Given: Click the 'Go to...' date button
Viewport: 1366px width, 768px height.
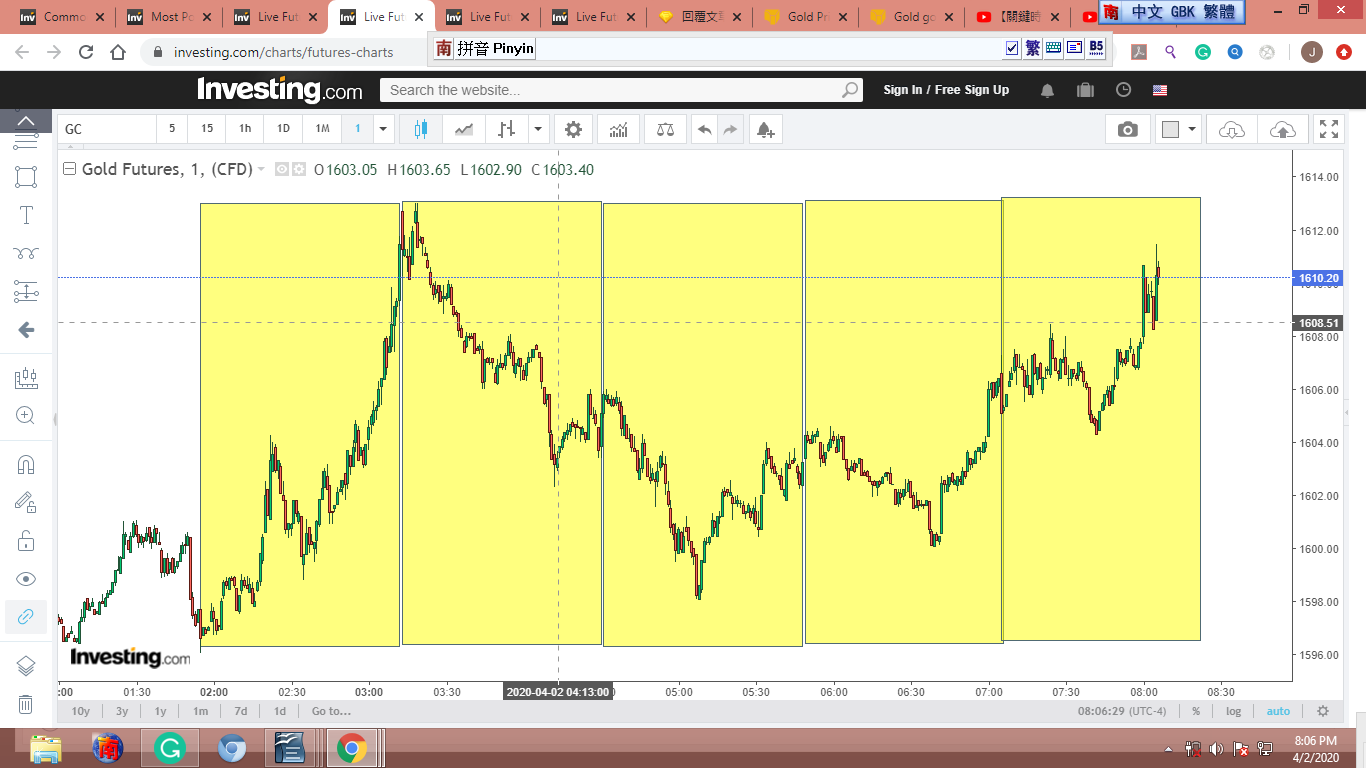Looking at the screenshot, I should pos(331,711).
